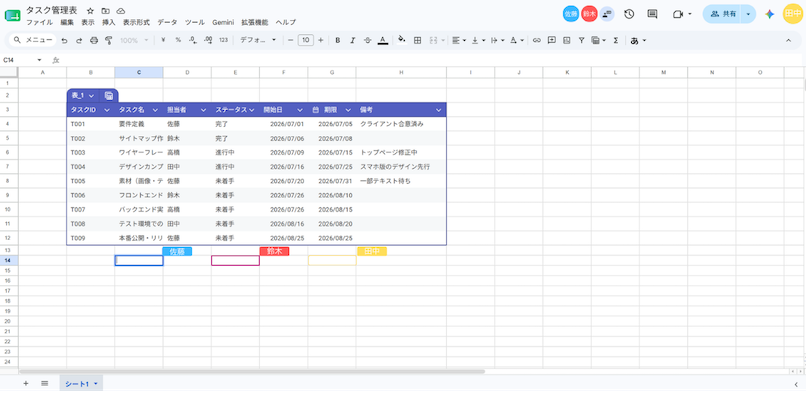Open the データ menu

(x=167, y=23)
